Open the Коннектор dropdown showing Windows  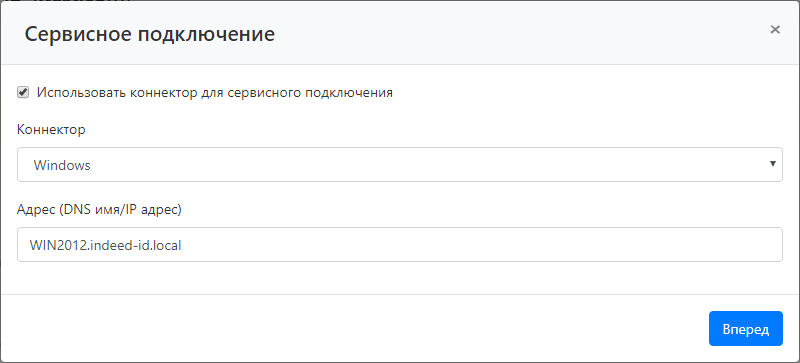(x=399, y=164)
